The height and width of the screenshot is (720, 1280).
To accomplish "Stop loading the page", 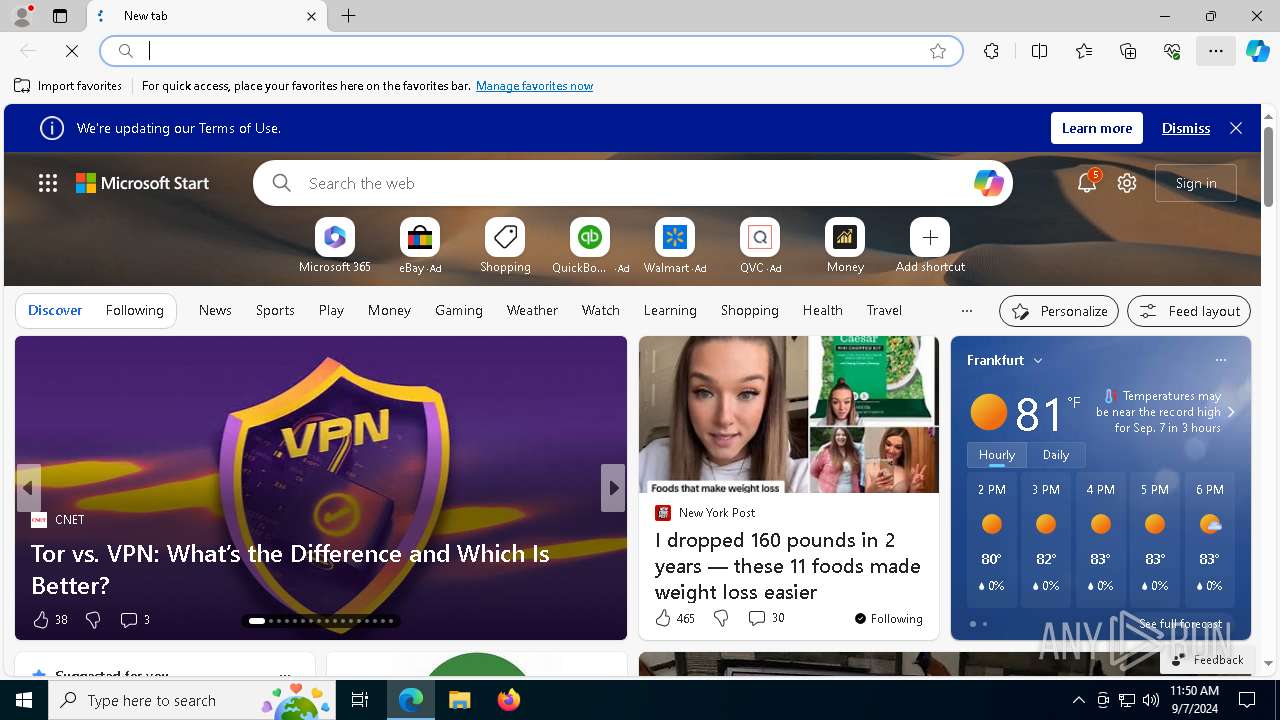I will click(72, 51).
